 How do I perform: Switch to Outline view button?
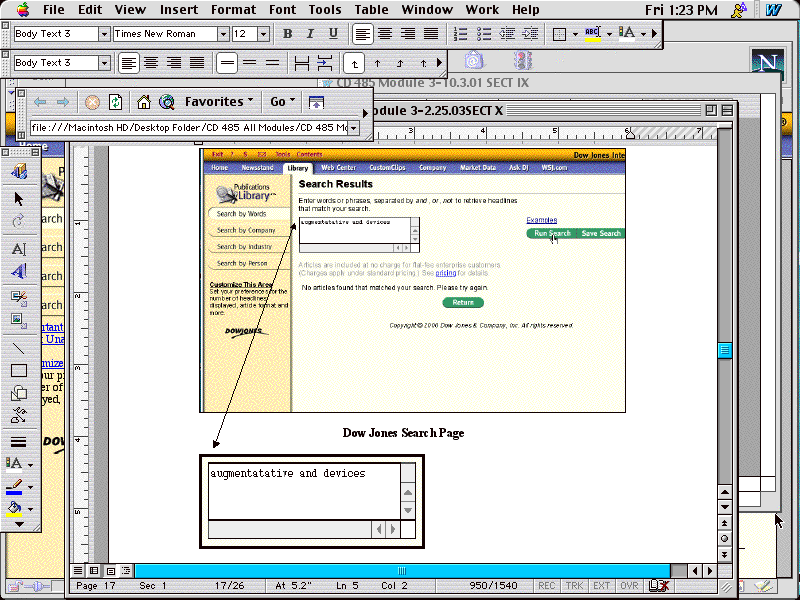[x=126, y=570]
